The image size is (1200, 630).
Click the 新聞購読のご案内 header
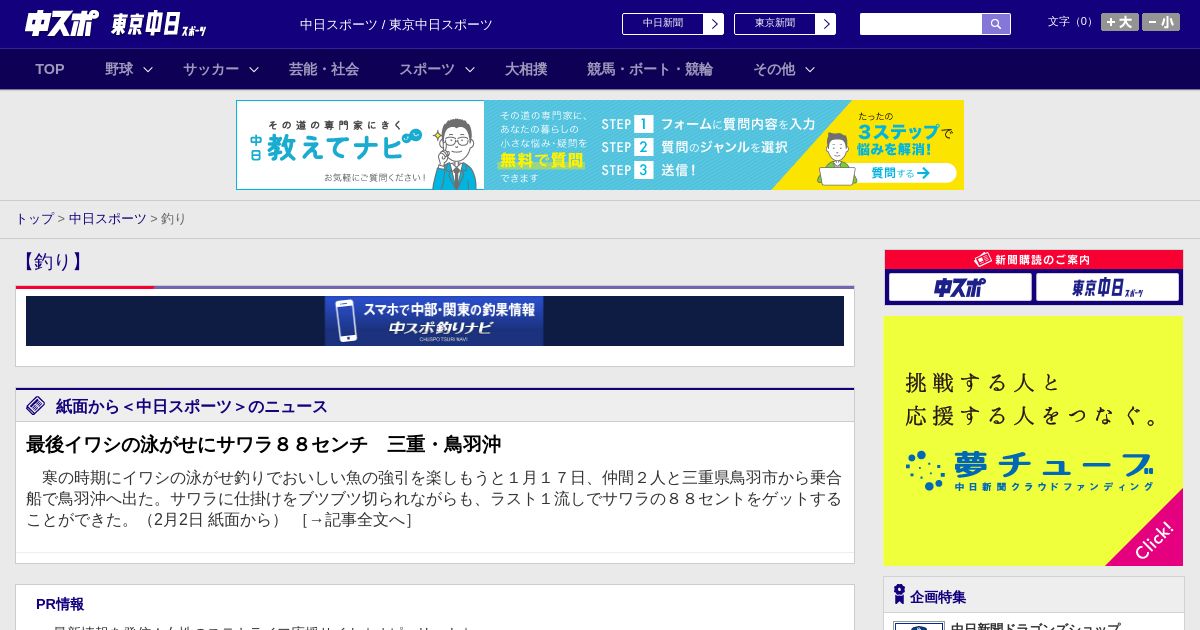point(1034,260)
